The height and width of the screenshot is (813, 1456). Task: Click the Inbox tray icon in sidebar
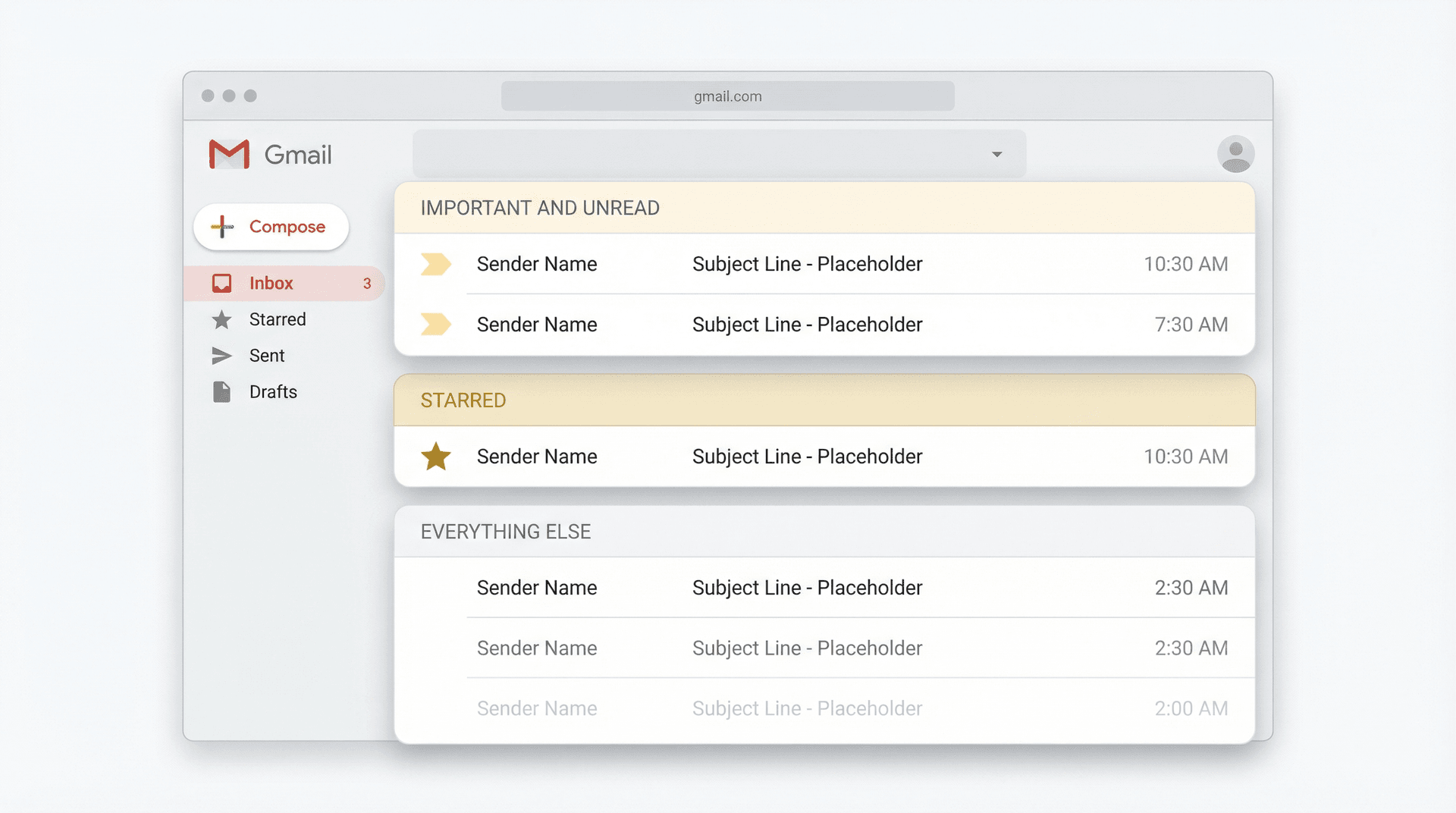pyautogui.click(x=221, y=283)
